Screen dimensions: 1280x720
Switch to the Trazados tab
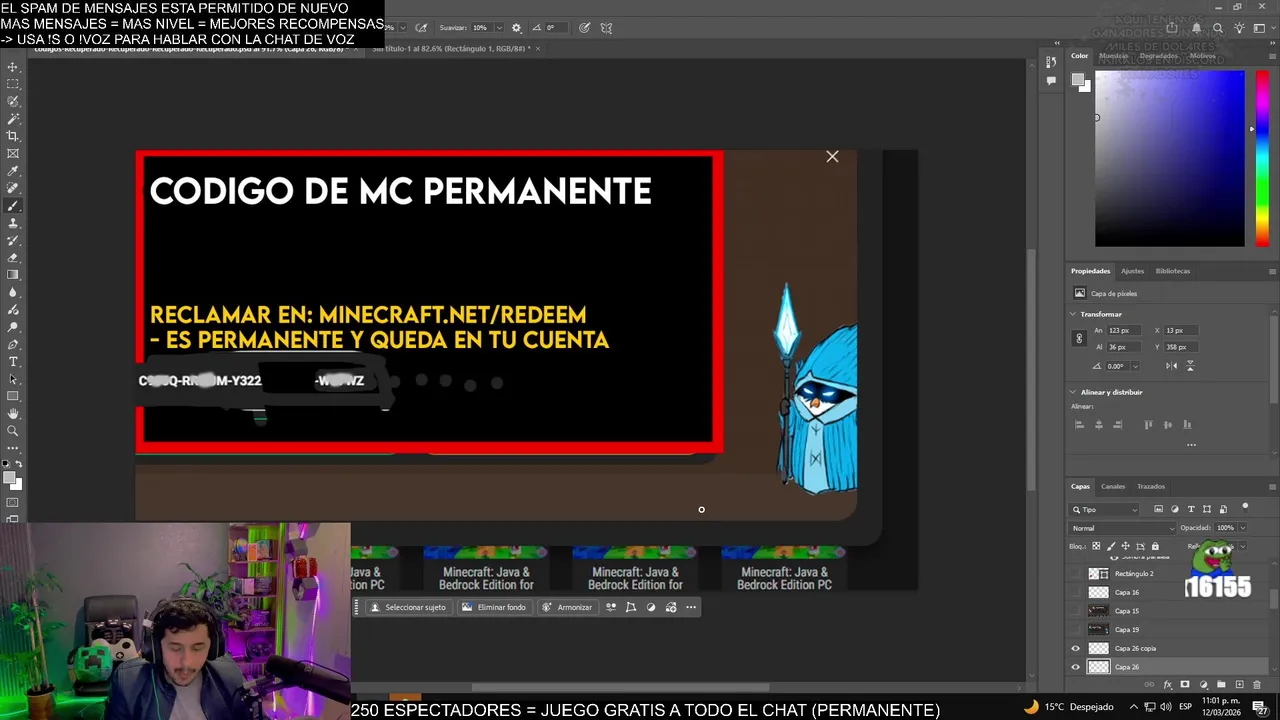[x=1151, y=487]
